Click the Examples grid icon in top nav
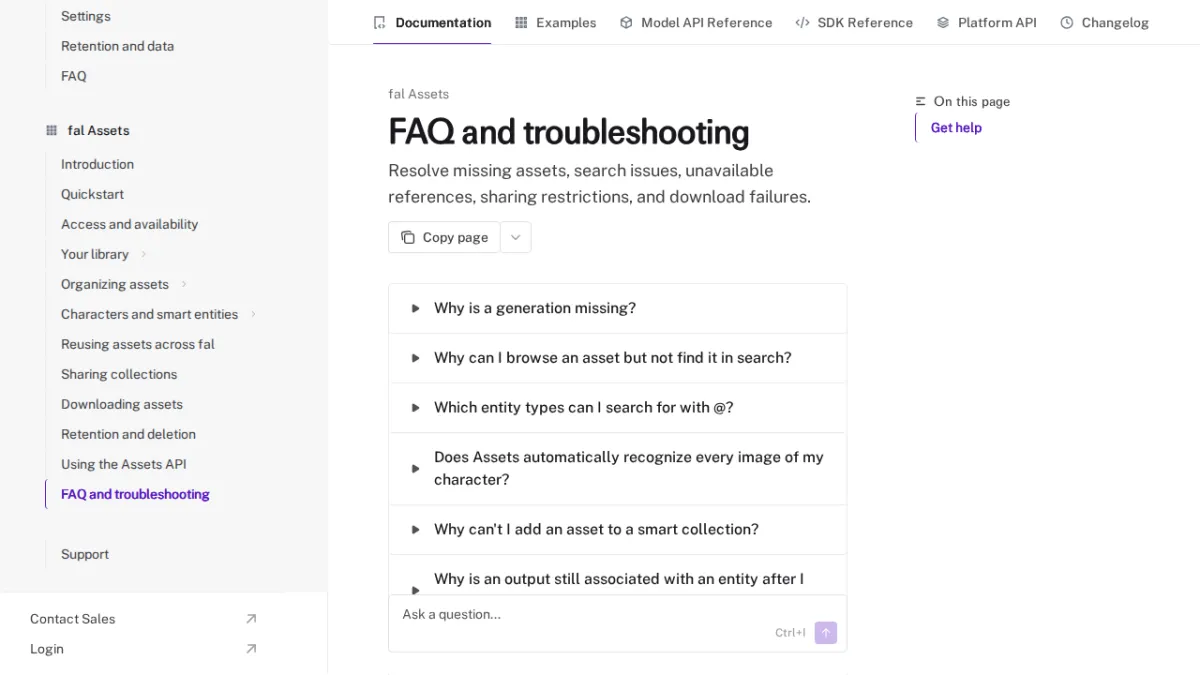Screen dimensions: 1200x675 pyautogui.click(x=521, y=22)
